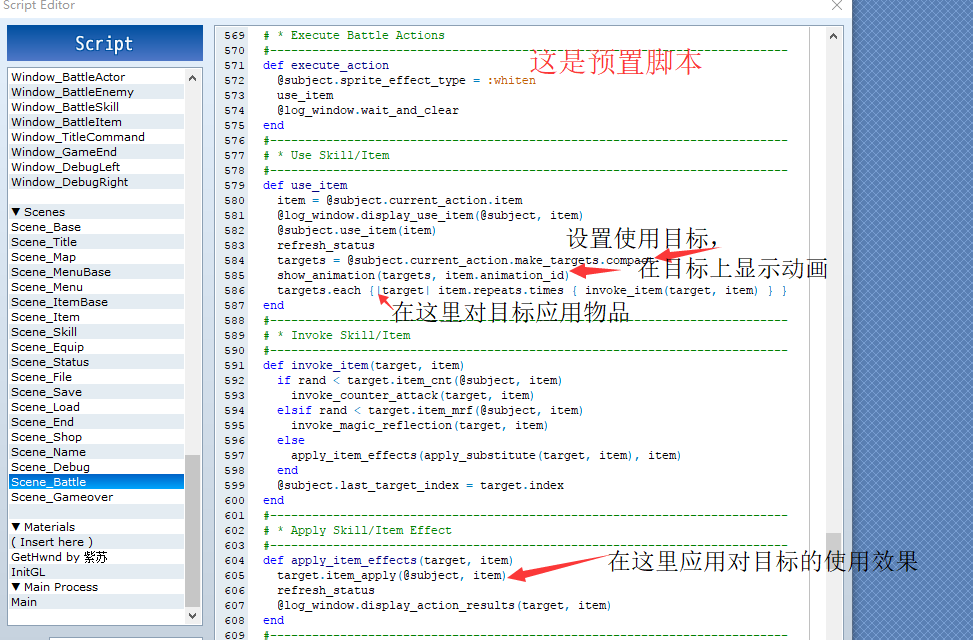Select Scene_ItemBase script

coord(97,302)
